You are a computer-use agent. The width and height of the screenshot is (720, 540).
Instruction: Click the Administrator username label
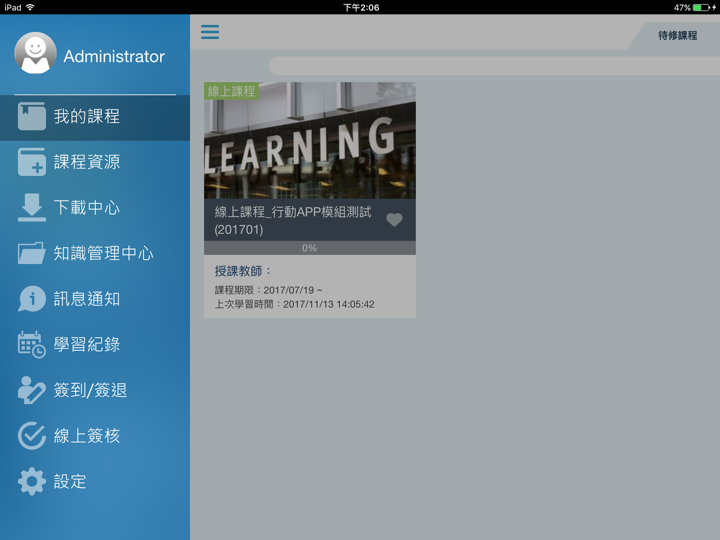(114, 57)
